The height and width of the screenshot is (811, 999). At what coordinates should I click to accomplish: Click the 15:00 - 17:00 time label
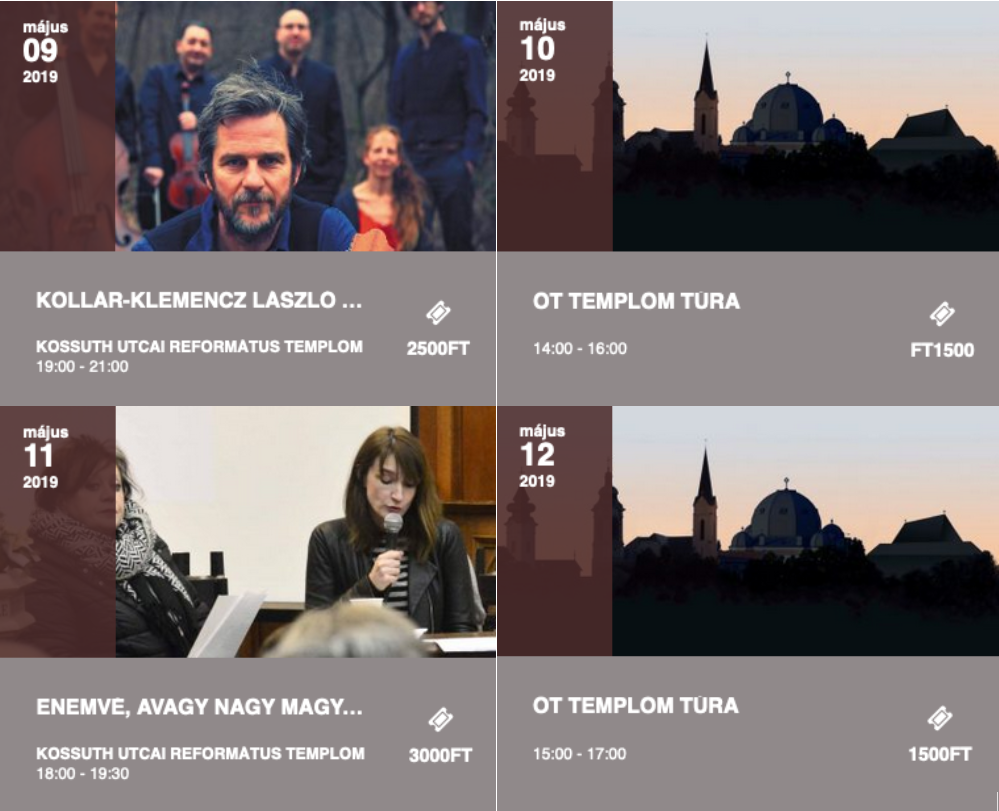pos(580,754)
